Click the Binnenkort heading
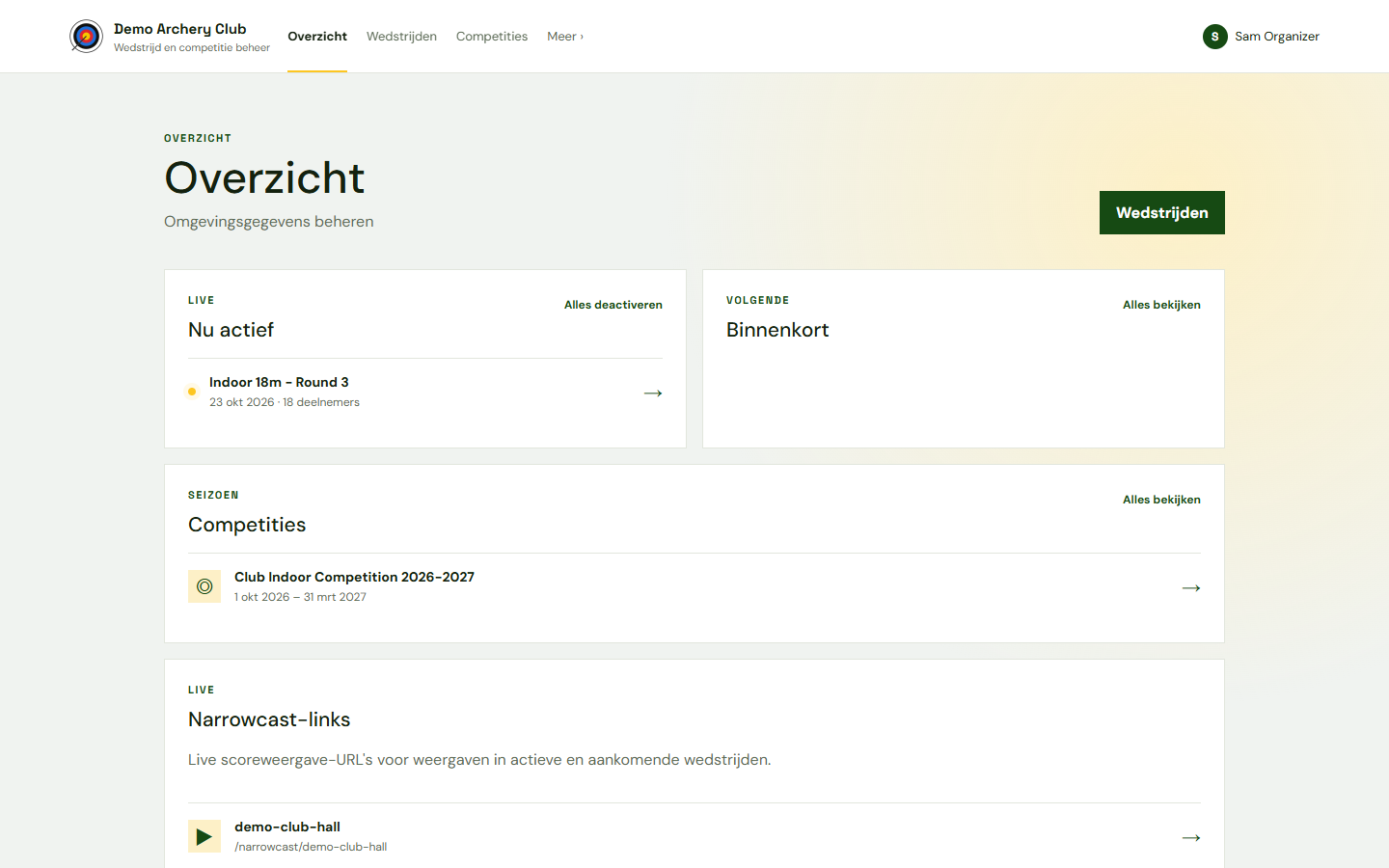The image size is (1389, 868). [777, 330]
